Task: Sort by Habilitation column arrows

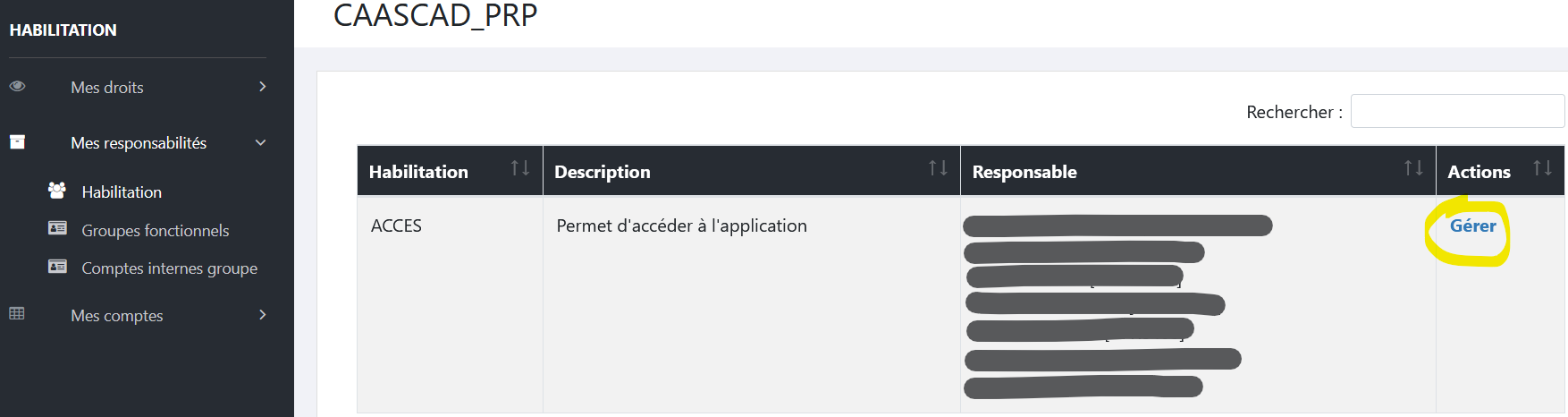Action: pyautogui.click(x=520, y=168)
